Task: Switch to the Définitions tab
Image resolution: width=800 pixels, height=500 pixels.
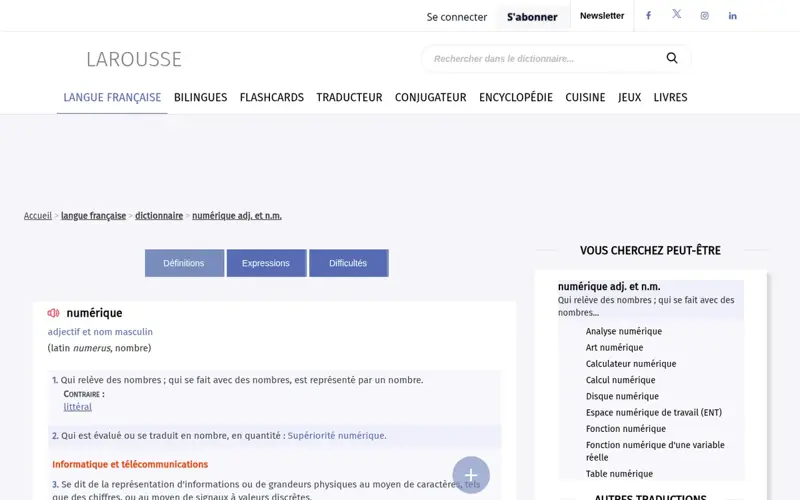Action: [184, 263]
